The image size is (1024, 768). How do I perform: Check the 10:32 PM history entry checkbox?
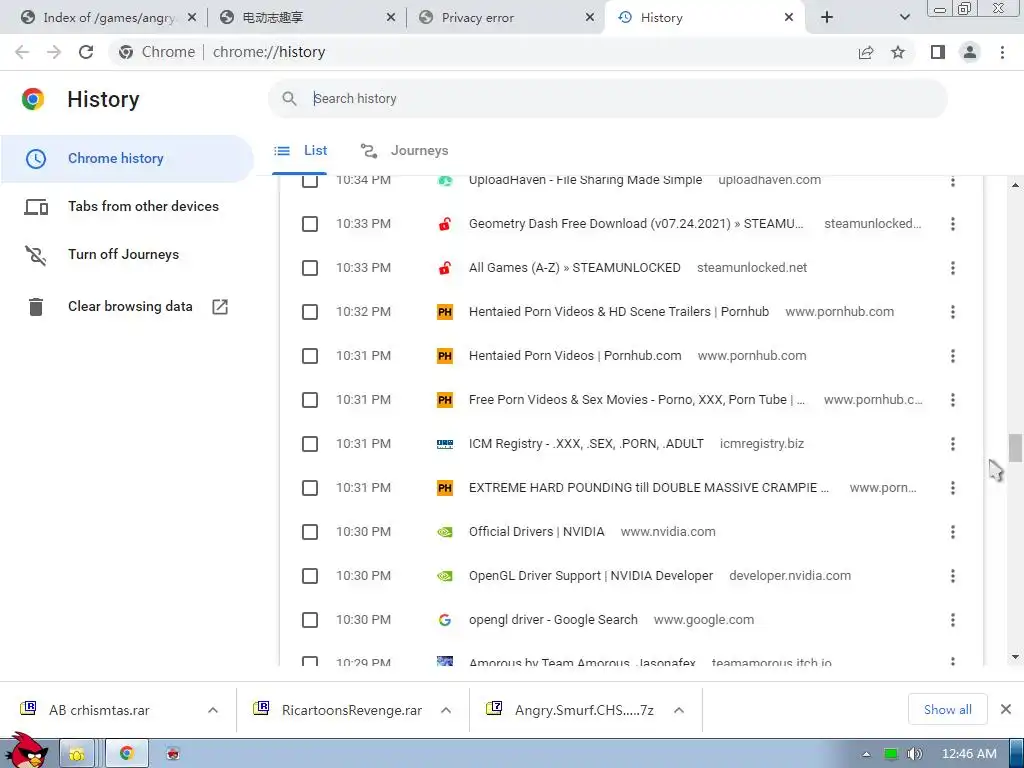point(310,312)
